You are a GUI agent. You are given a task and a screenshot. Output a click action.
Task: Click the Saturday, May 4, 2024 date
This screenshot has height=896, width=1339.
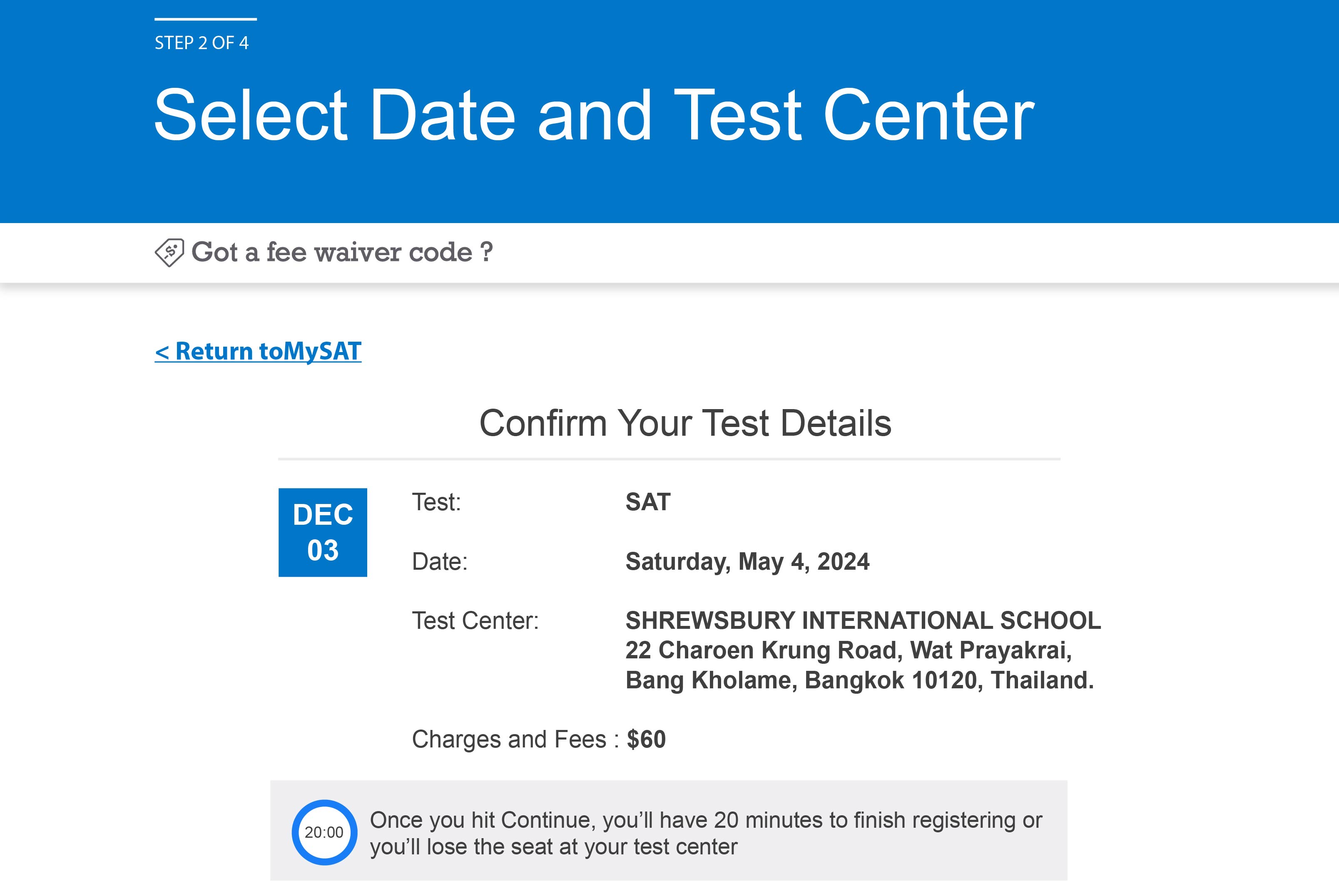pyautogui.click(x=747, y=562)
